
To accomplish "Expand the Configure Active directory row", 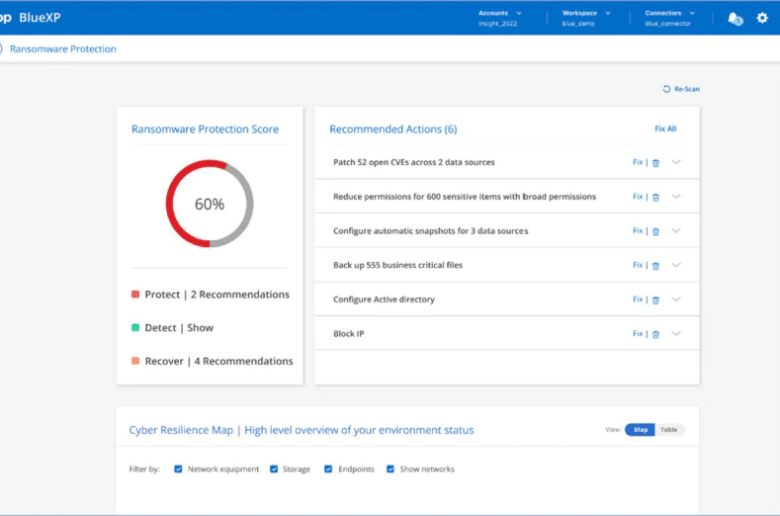I will pyautogui.click(x=676, y=299).
